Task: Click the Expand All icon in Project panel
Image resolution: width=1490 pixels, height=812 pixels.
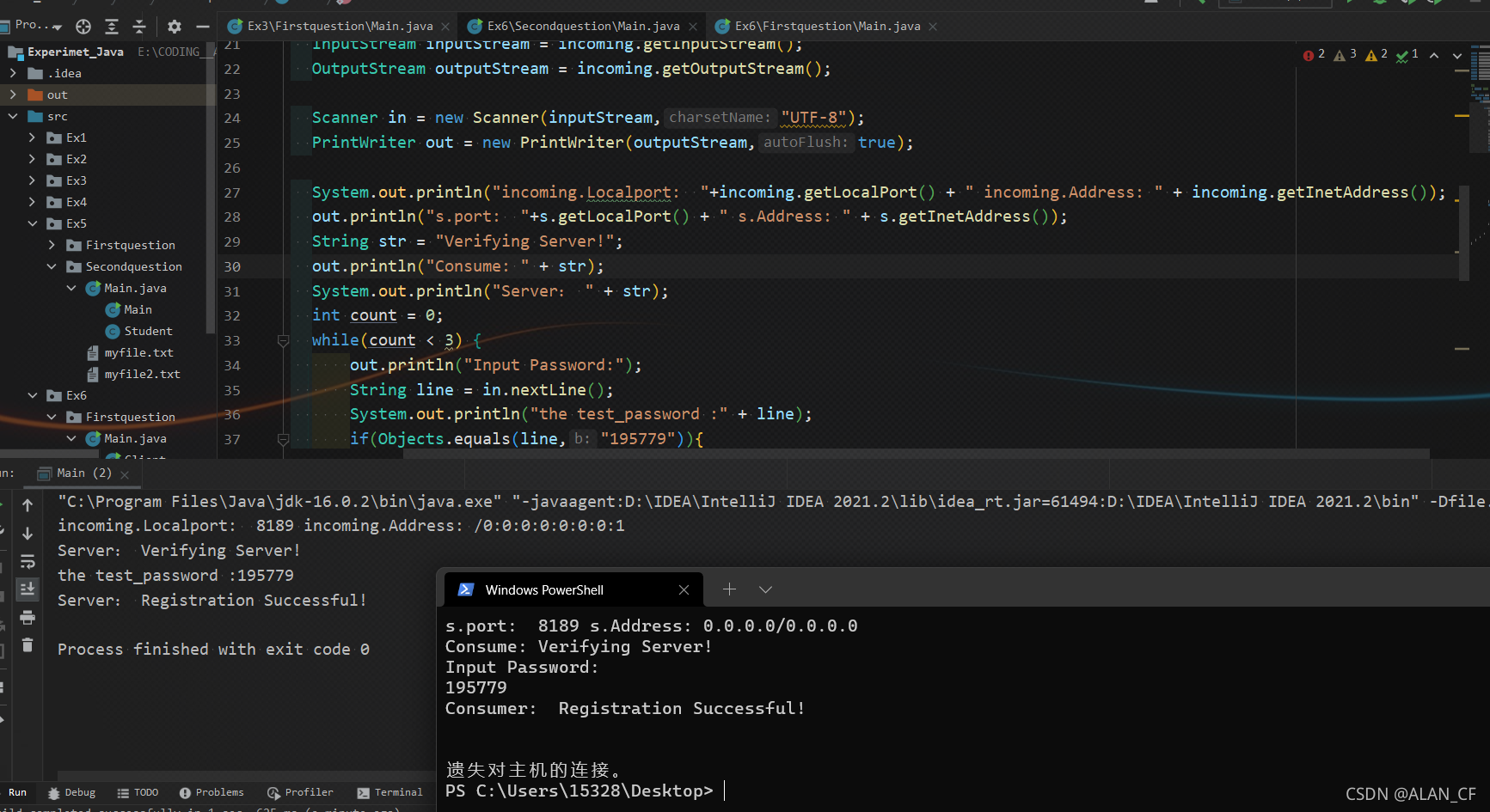Action: (x=112, y=27)
